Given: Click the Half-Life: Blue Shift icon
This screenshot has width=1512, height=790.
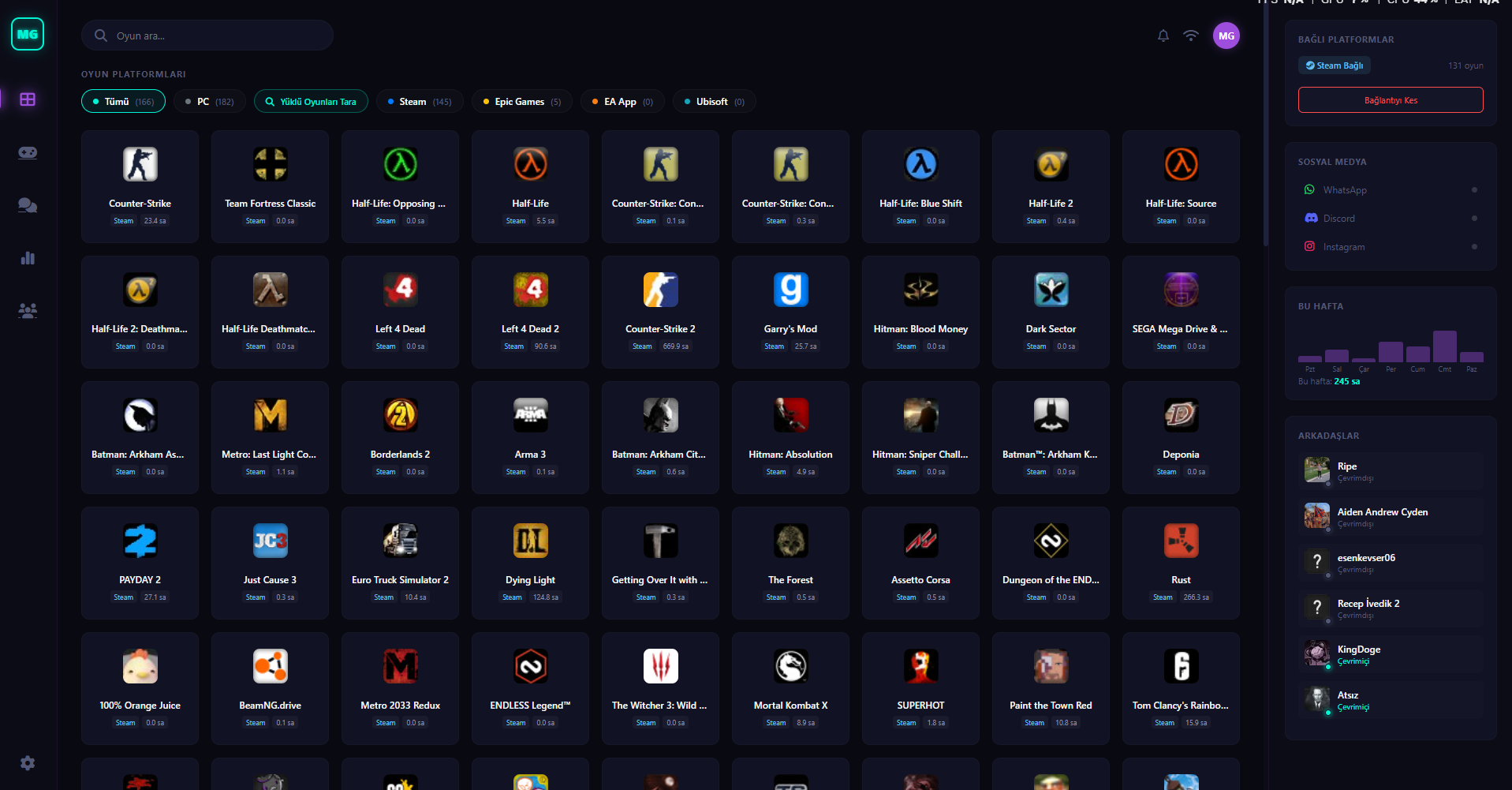Looking at the screenshot, I should (921, 164).
